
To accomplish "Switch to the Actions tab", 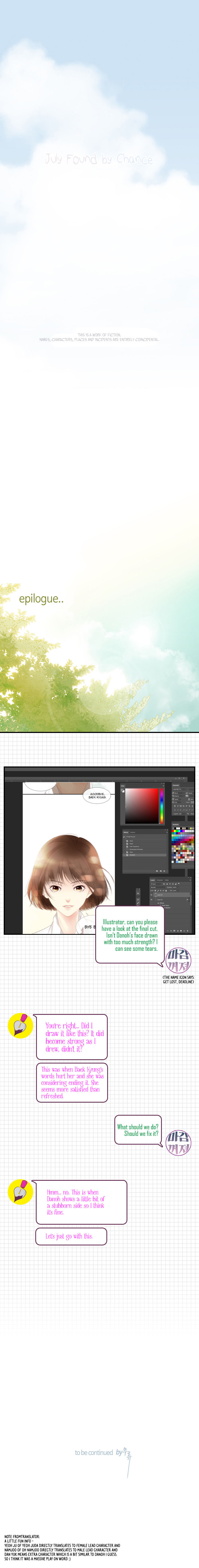I will click(x=133, y=832).
